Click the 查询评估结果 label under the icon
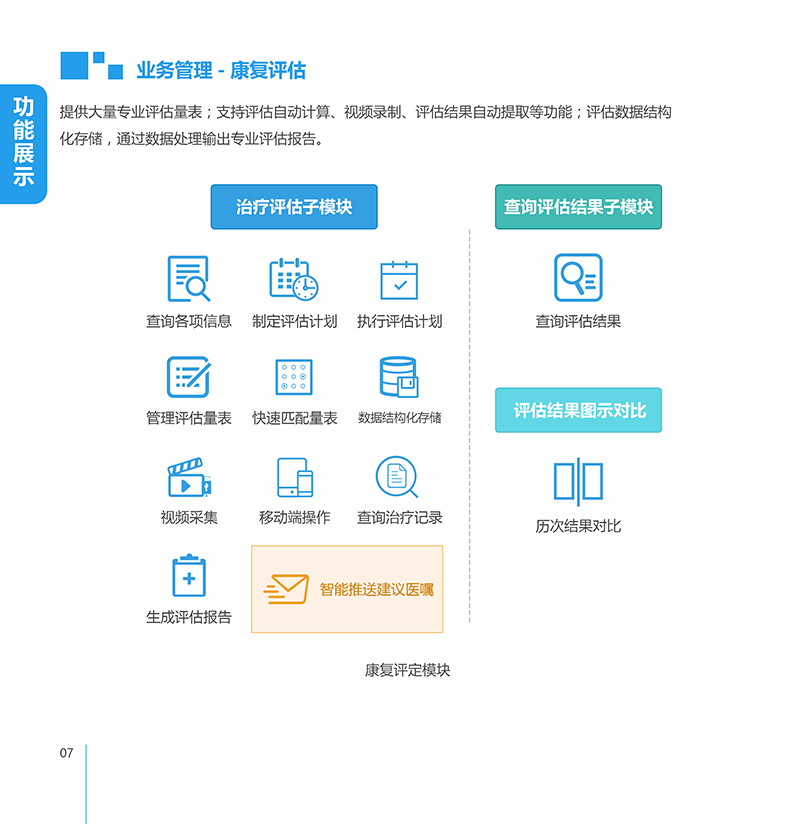 point(578,321)
